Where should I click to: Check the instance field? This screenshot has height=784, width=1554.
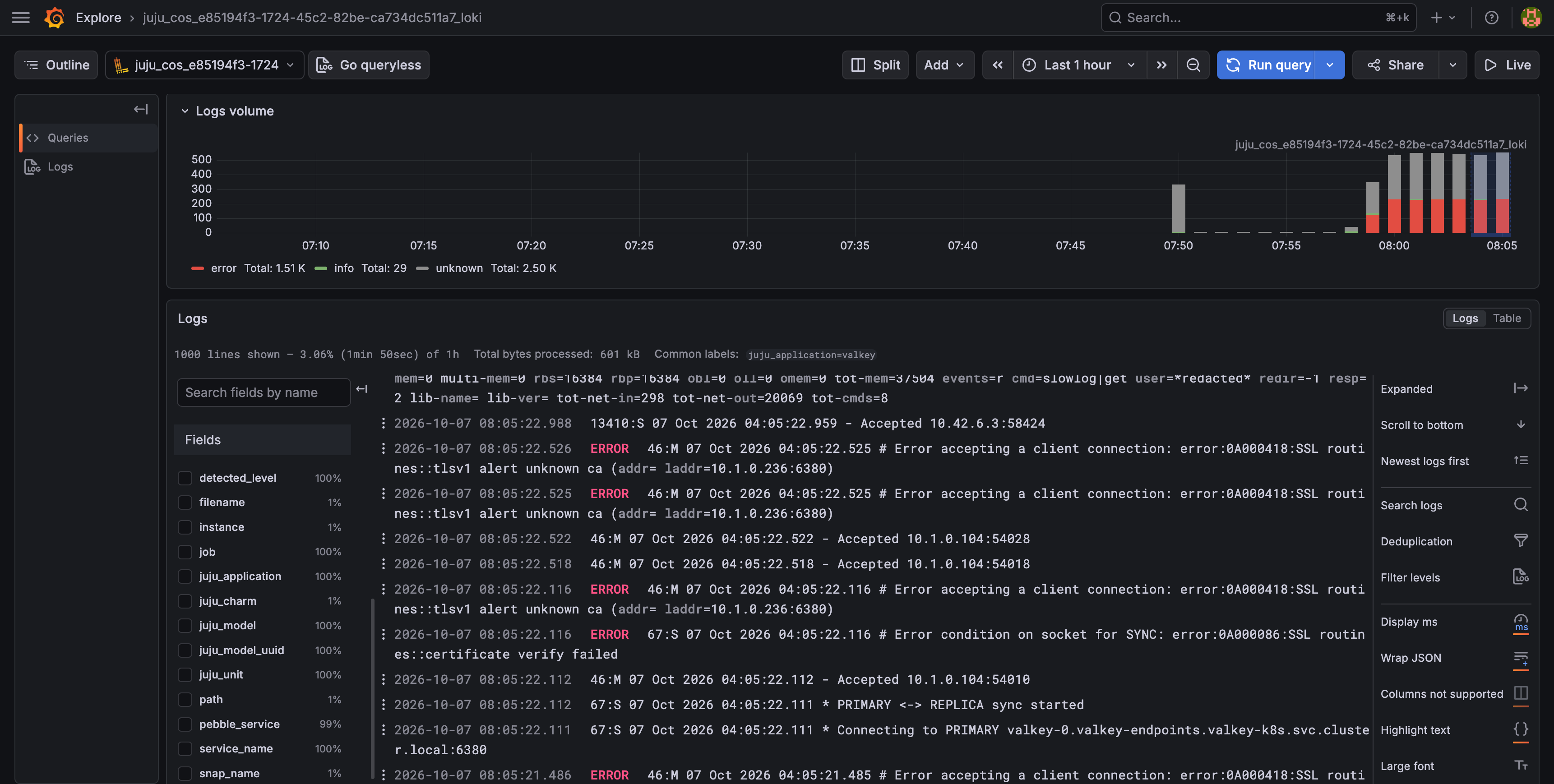(x=185, y=527)
